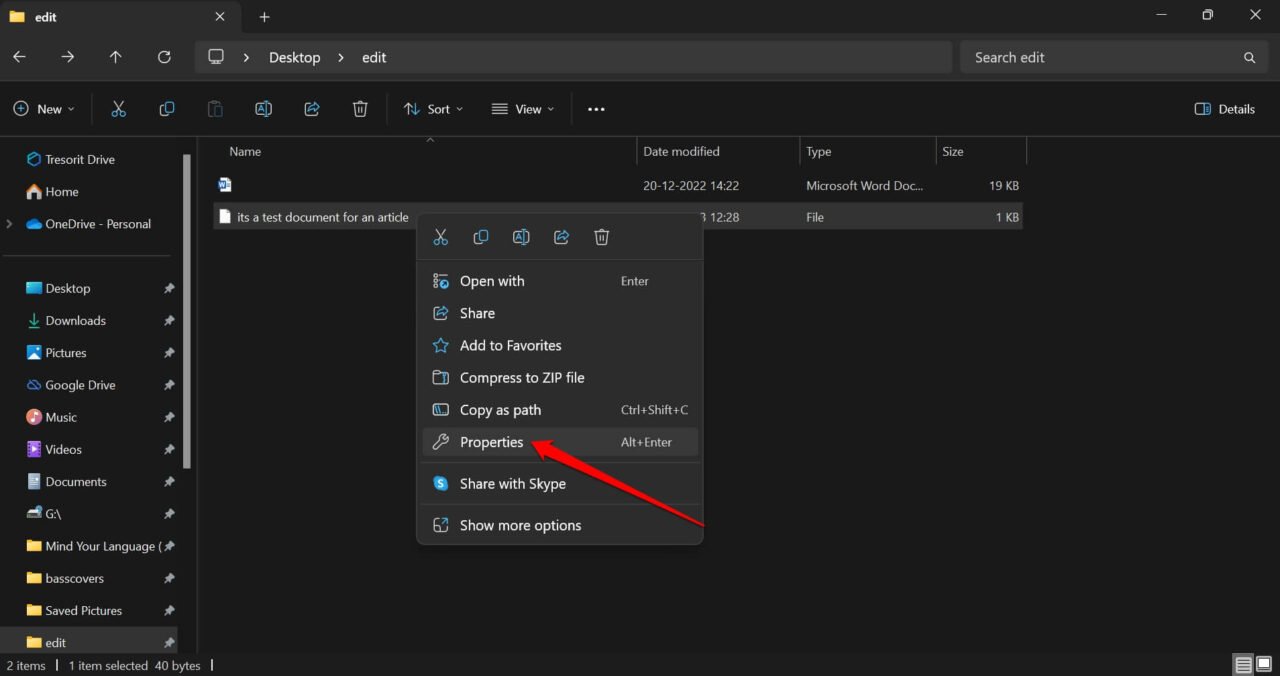Expand OneDrive - Personal in the sidebar
Screen dimensions: 1280x676
[7, 223]
